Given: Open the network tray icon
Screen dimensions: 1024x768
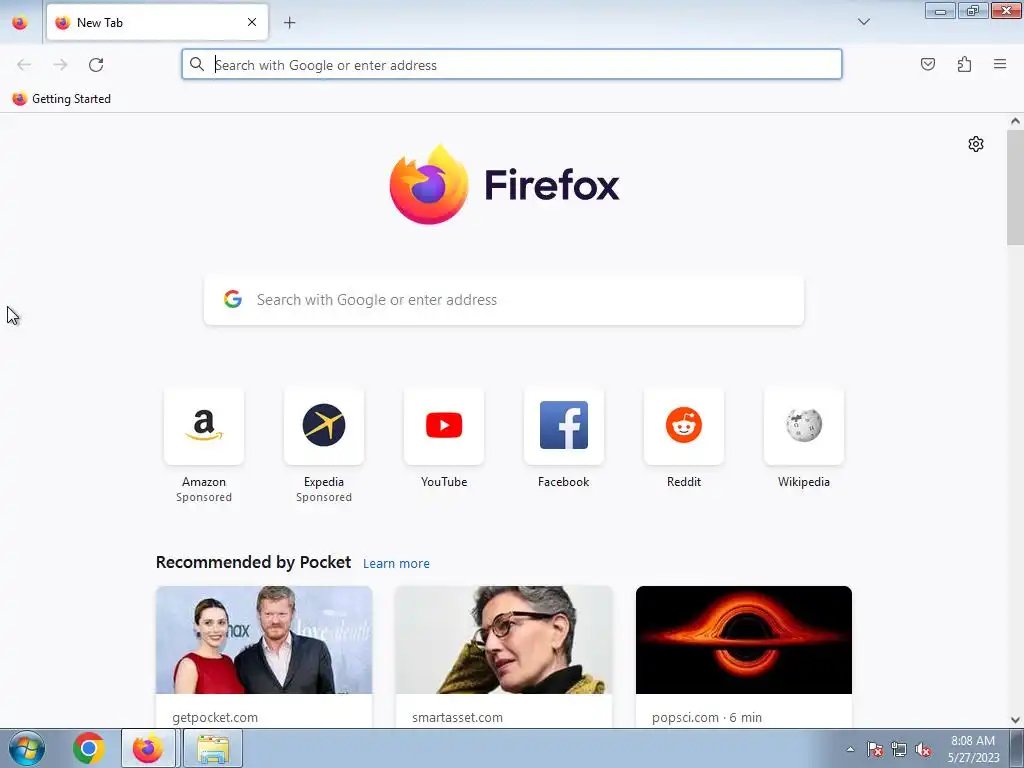Looking at the screenshot, I should (x=899, y=749).
